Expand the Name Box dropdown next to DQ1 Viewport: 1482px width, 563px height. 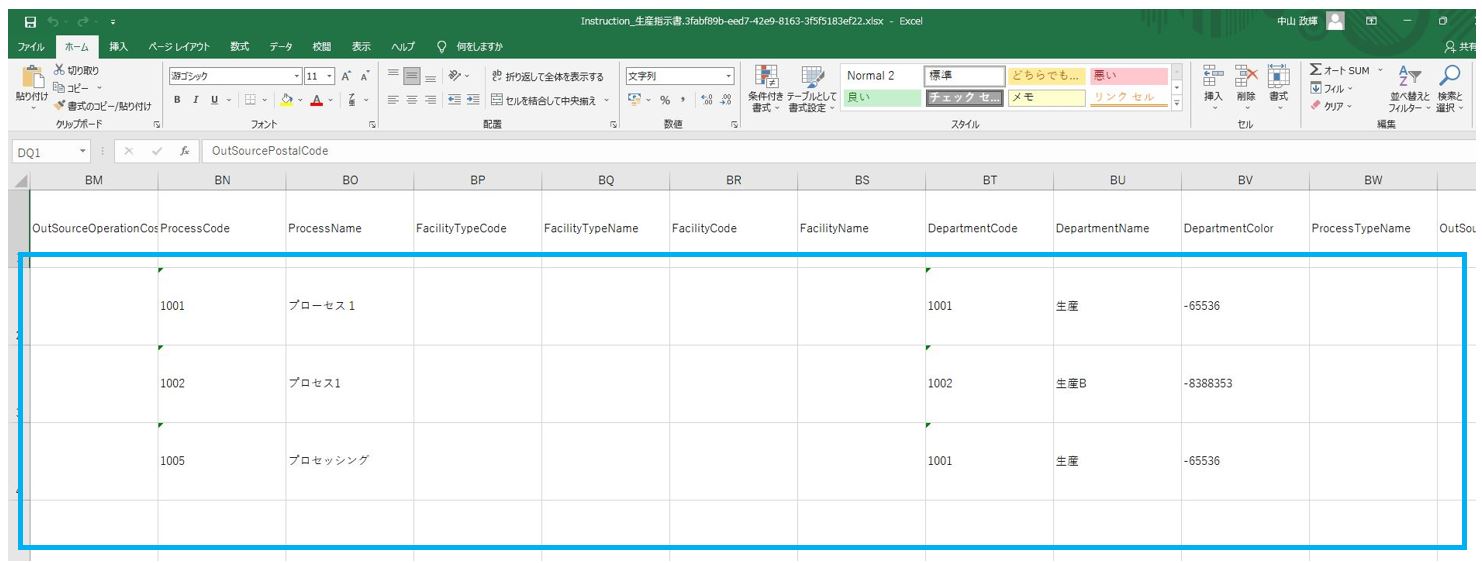(x=83, y=151)
